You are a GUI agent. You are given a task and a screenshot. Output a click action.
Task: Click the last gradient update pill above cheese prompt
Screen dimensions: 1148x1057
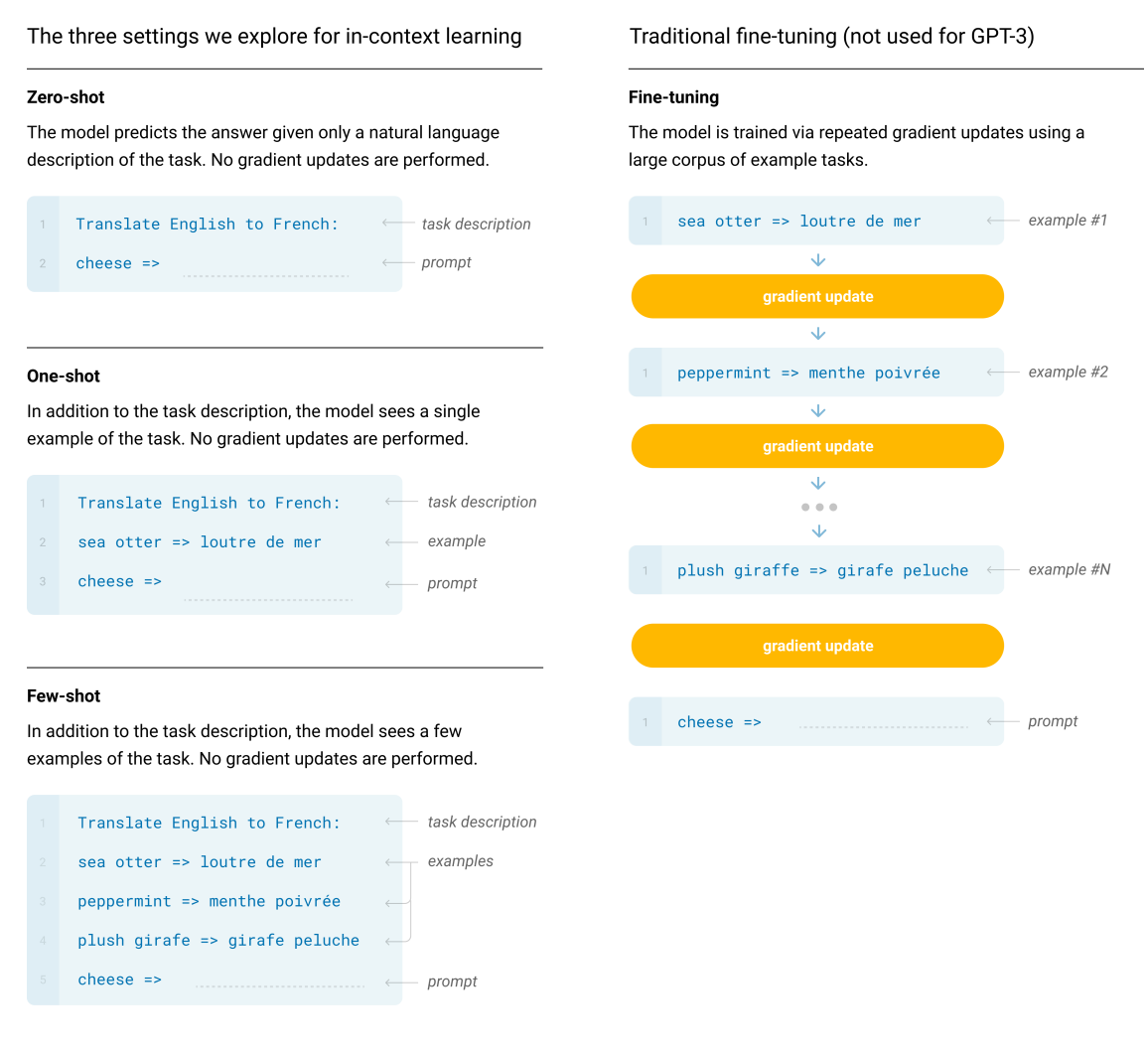pyautogui.click(x=817, y=646)
